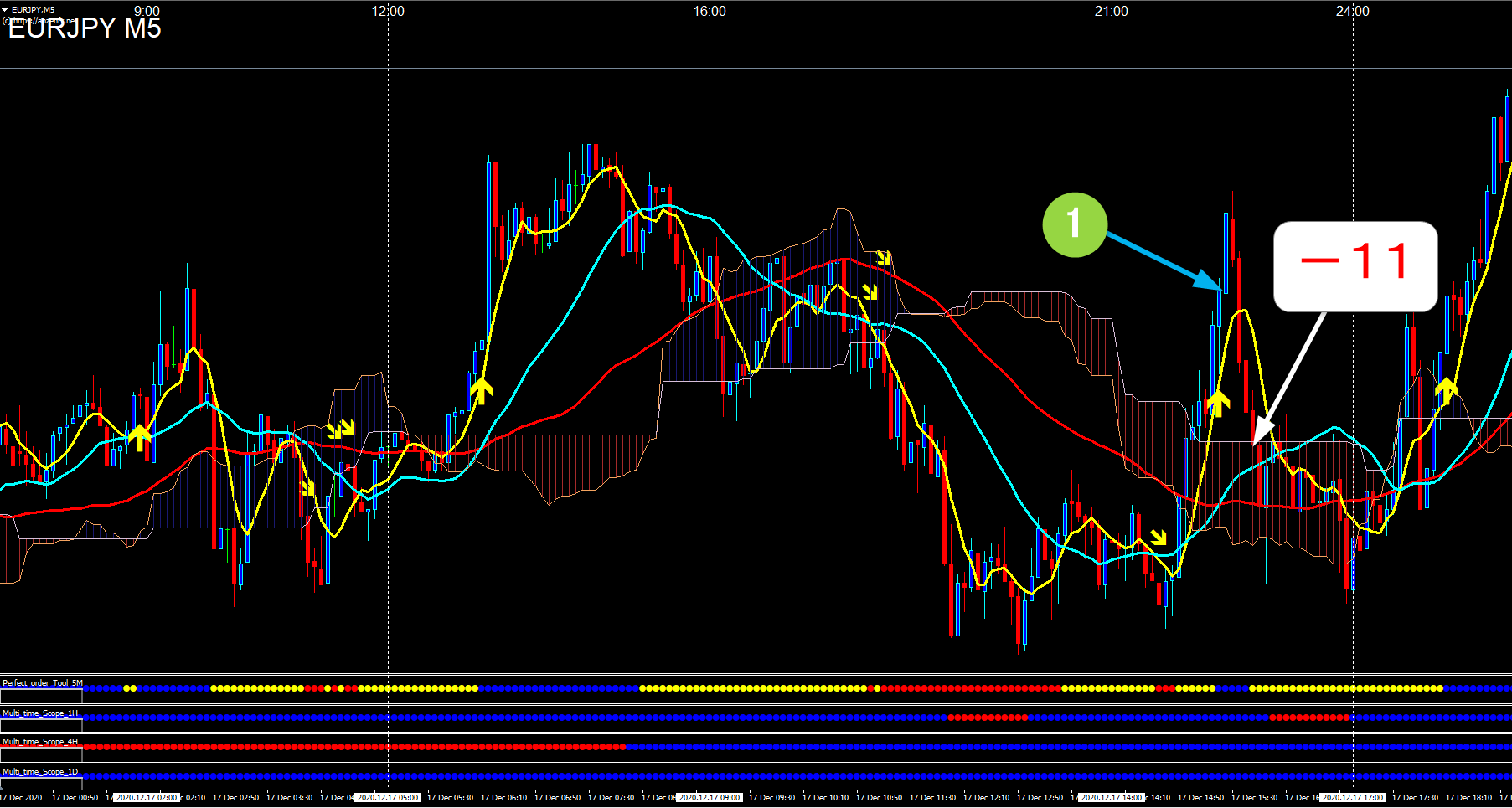This screenshot has height=808, width=1512.
Task: Click the Multi_time_Scope_1H indicator label
Action: 40,713
